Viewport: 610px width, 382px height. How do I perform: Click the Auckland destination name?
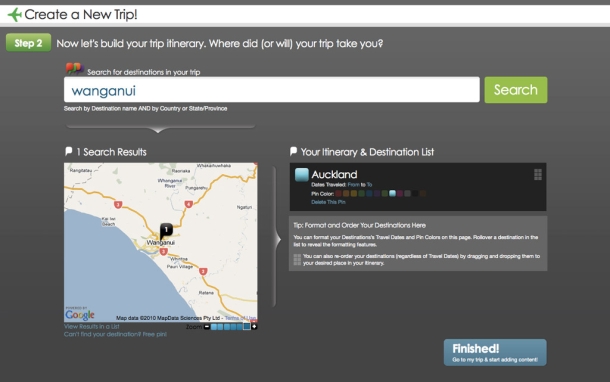click(x=334, y=174)
